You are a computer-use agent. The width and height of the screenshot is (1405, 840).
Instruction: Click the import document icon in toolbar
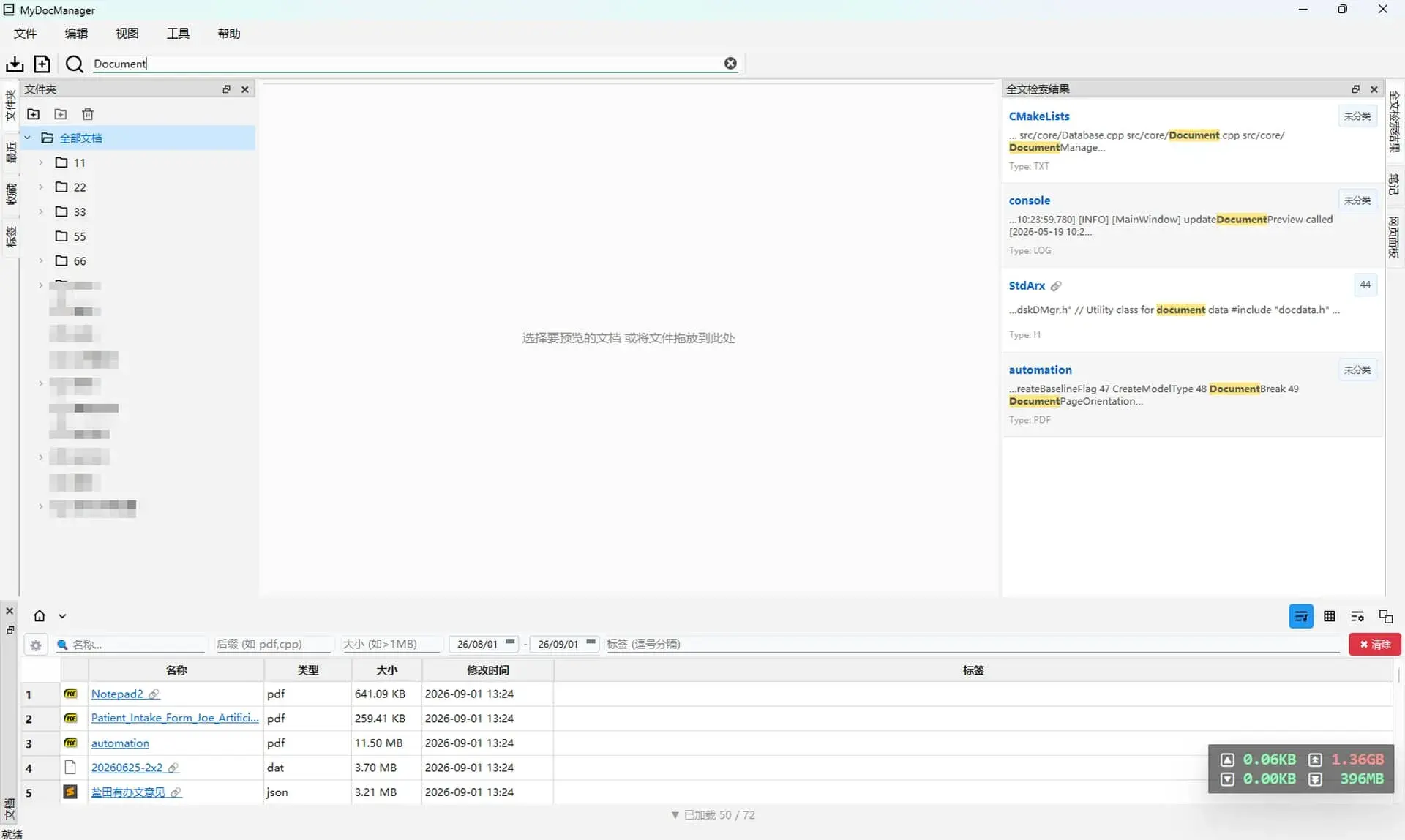(15, 64)
